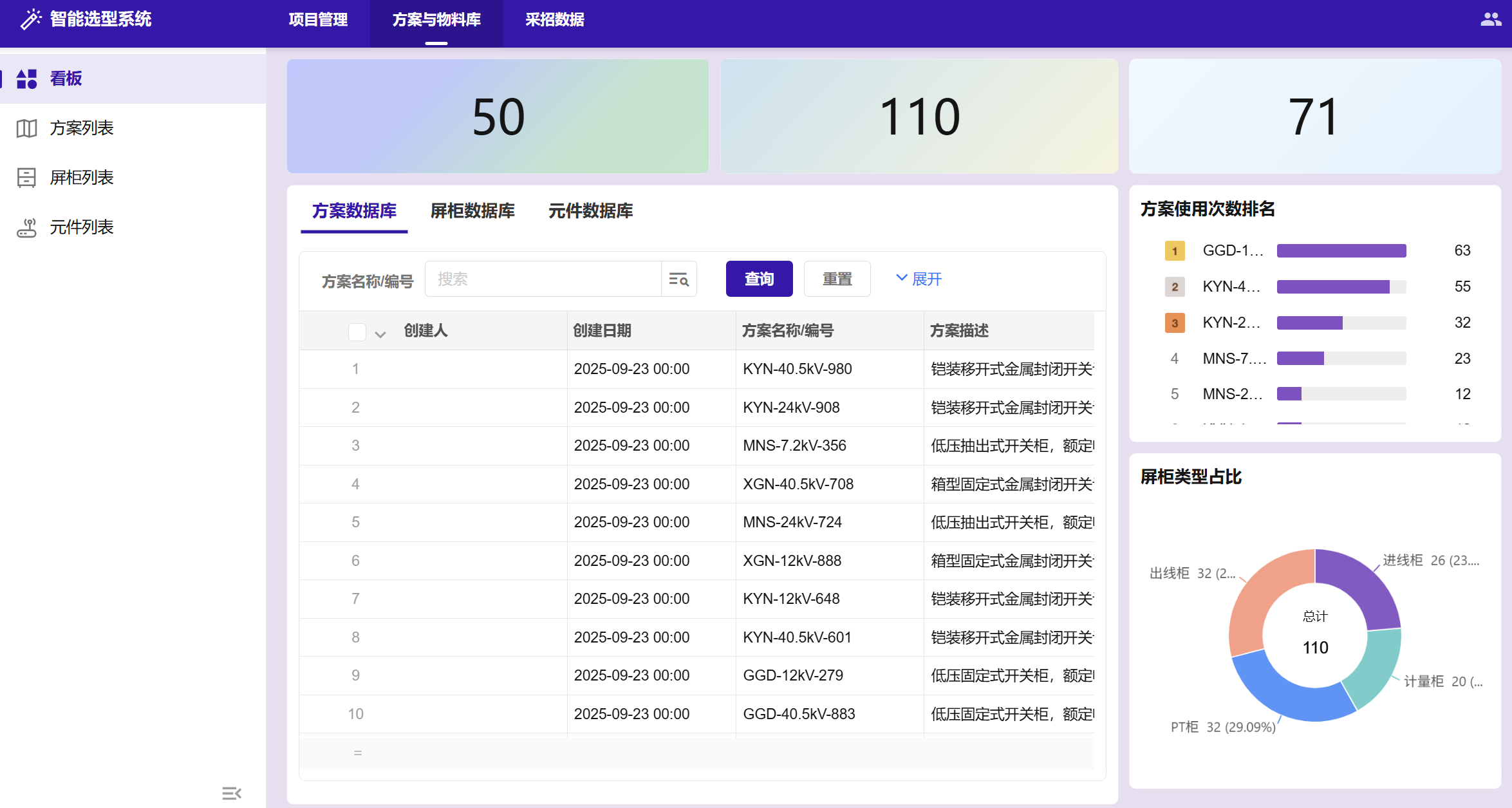Screen dimensions: 1512x808
Task: Click the 屏柜列表 cabinet icon
Action: (26, 178)
